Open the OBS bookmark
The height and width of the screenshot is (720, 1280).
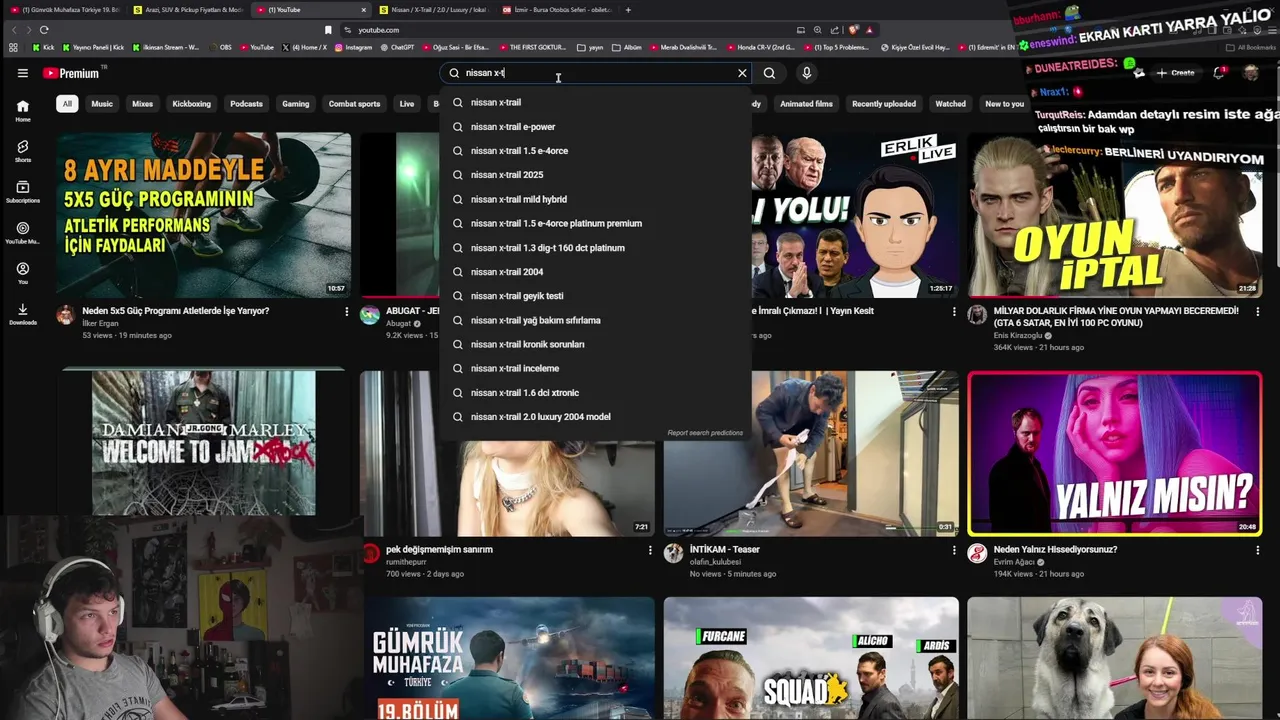pyautogui.click(x=220, y=47)
